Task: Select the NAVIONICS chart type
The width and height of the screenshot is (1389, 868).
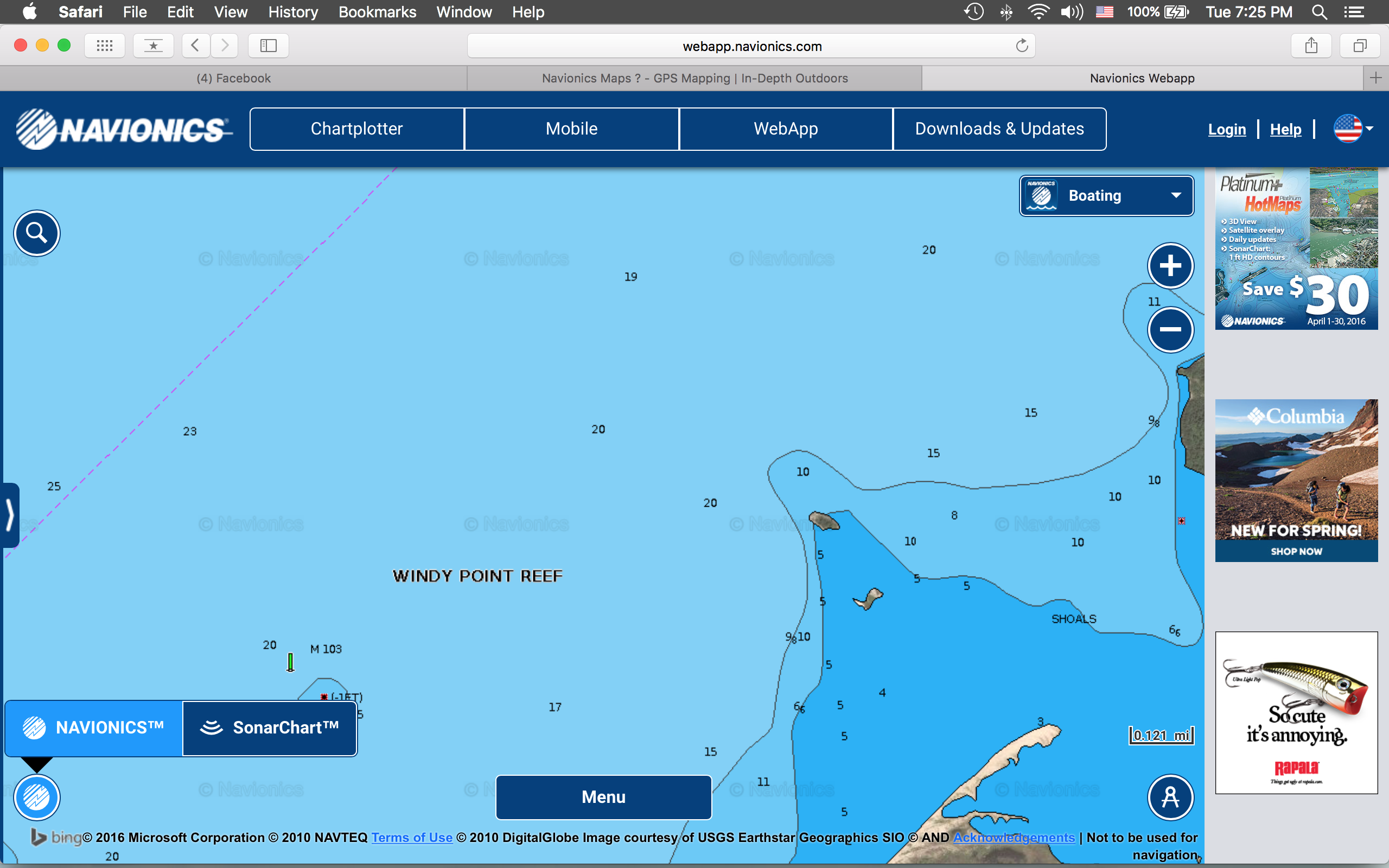Action: [x=93, y=728]
